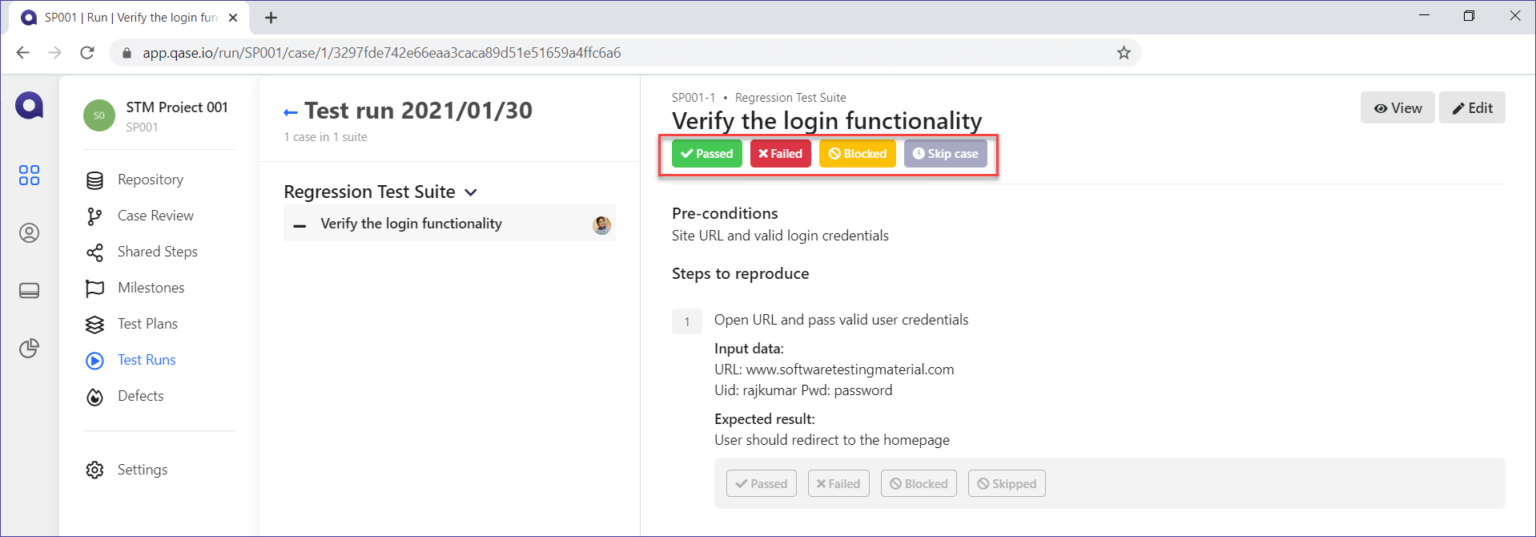Mark step 1 as Passed
This screenshot has height=537, width=1536.
[760, 484]
